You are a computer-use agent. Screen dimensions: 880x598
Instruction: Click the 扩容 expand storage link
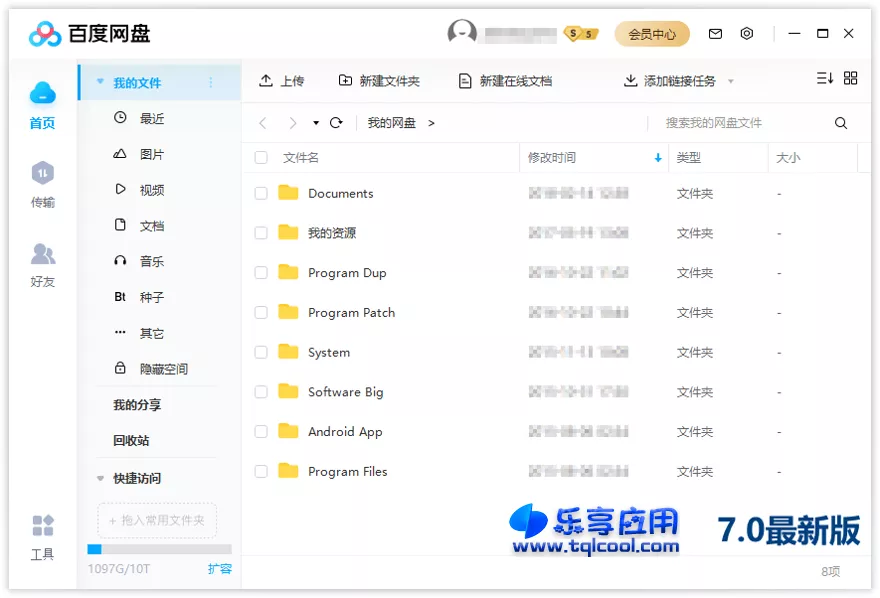219,568
